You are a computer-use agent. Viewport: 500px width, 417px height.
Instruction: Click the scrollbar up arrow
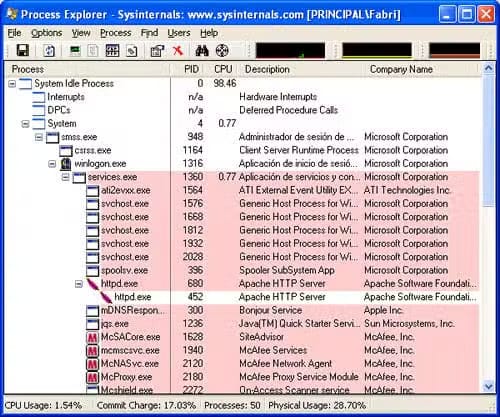coord(488,69)
